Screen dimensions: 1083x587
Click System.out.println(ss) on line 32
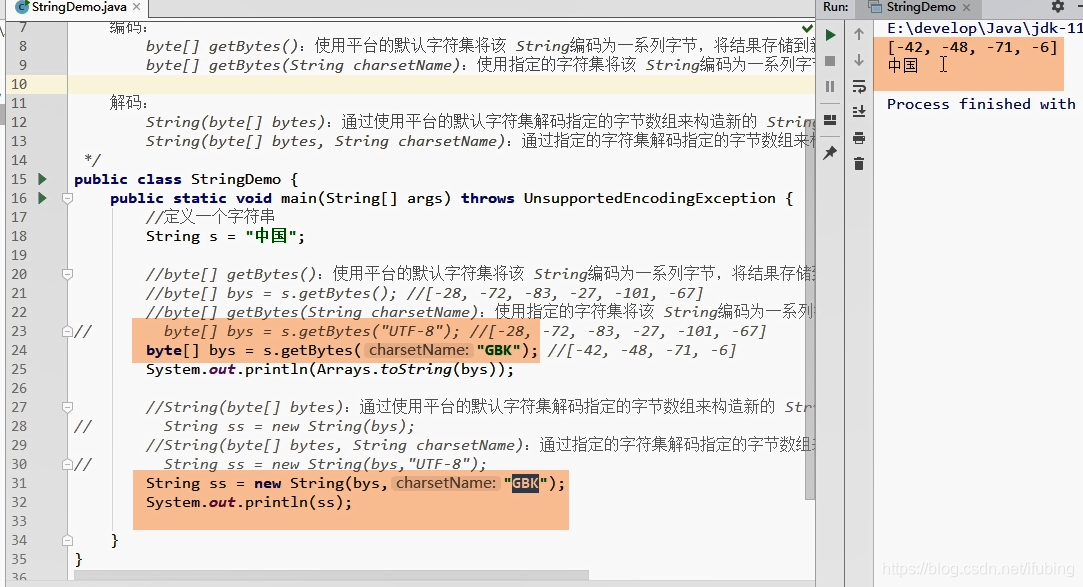249,502
